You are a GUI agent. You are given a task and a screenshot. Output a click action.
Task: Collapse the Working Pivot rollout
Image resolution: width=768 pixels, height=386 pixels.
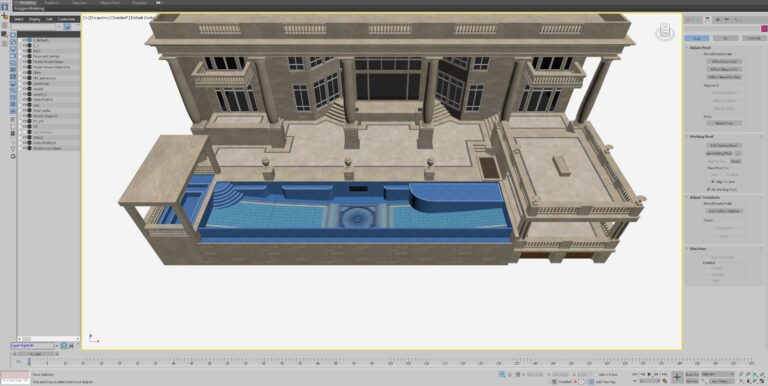click(x=701, y=136)
